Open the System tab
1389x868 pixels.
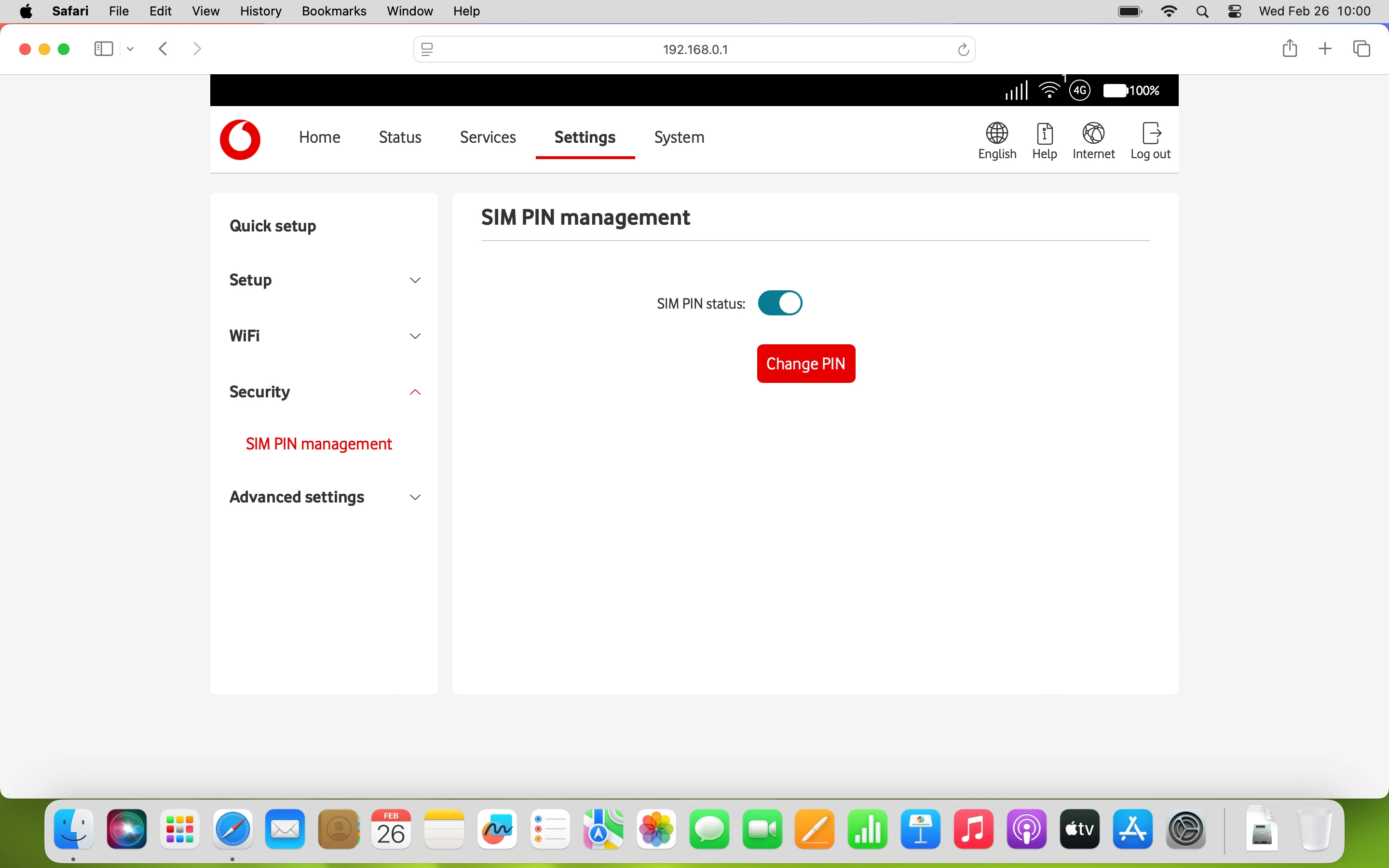679,137
